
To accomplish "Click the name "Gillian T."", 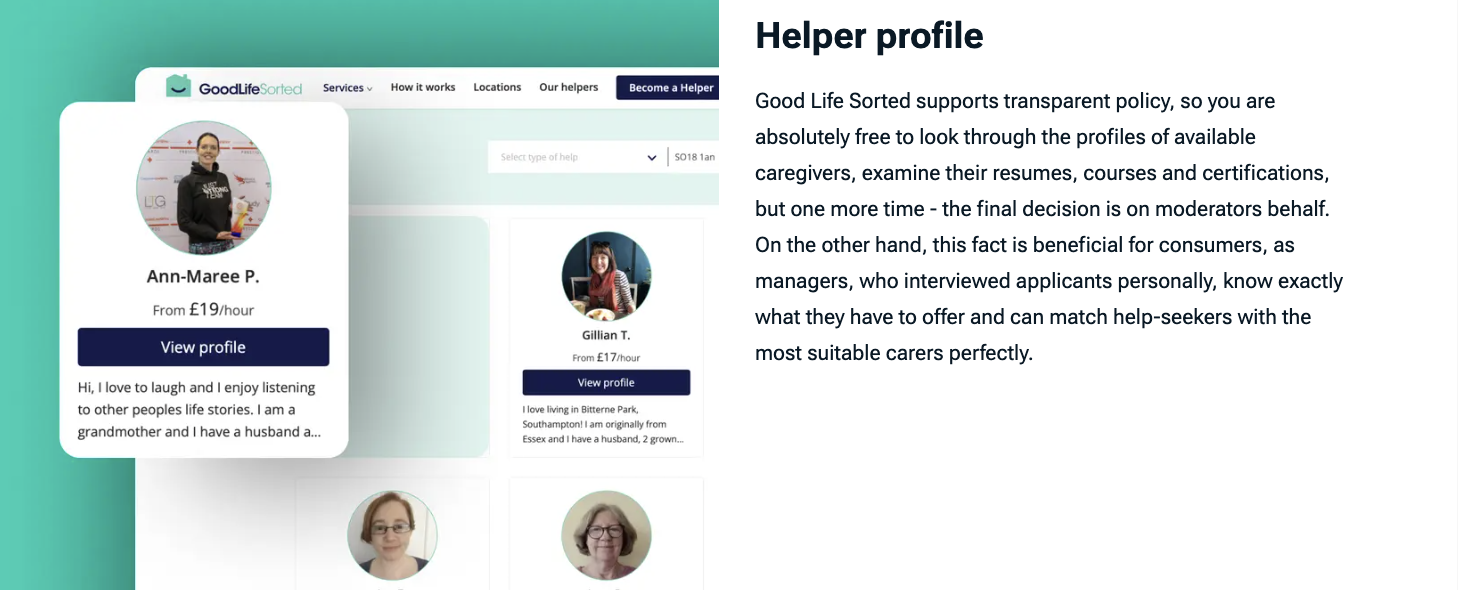I will pyautogui.click(x=606, y=336).
